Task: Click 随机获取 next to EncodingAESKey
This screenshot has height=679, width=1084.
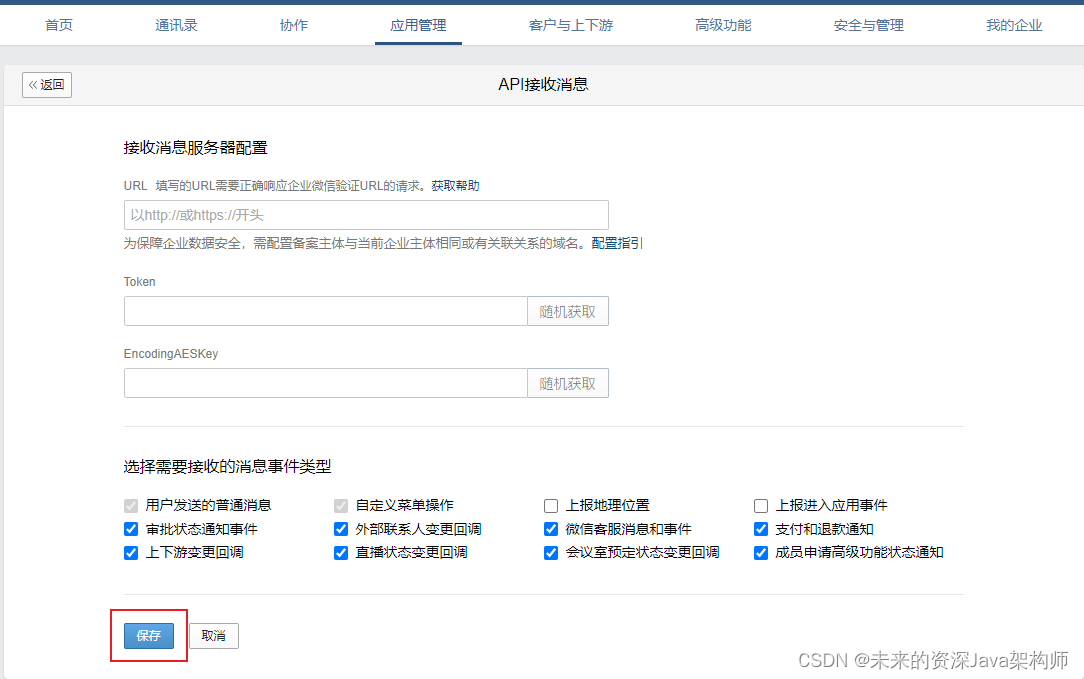Action: tap(568, 383)
